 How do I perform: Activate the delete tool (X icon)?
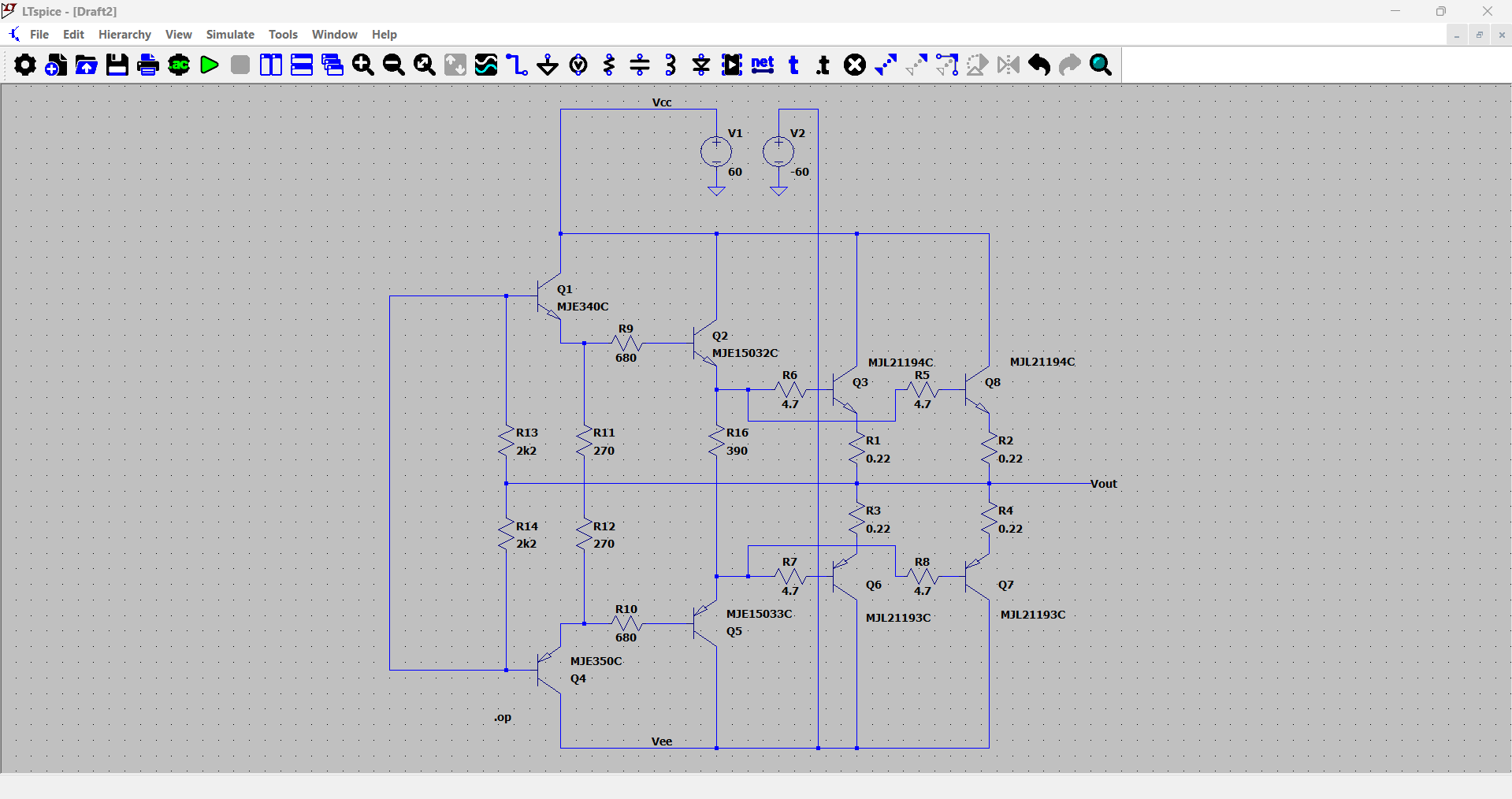tap(855, 65)
